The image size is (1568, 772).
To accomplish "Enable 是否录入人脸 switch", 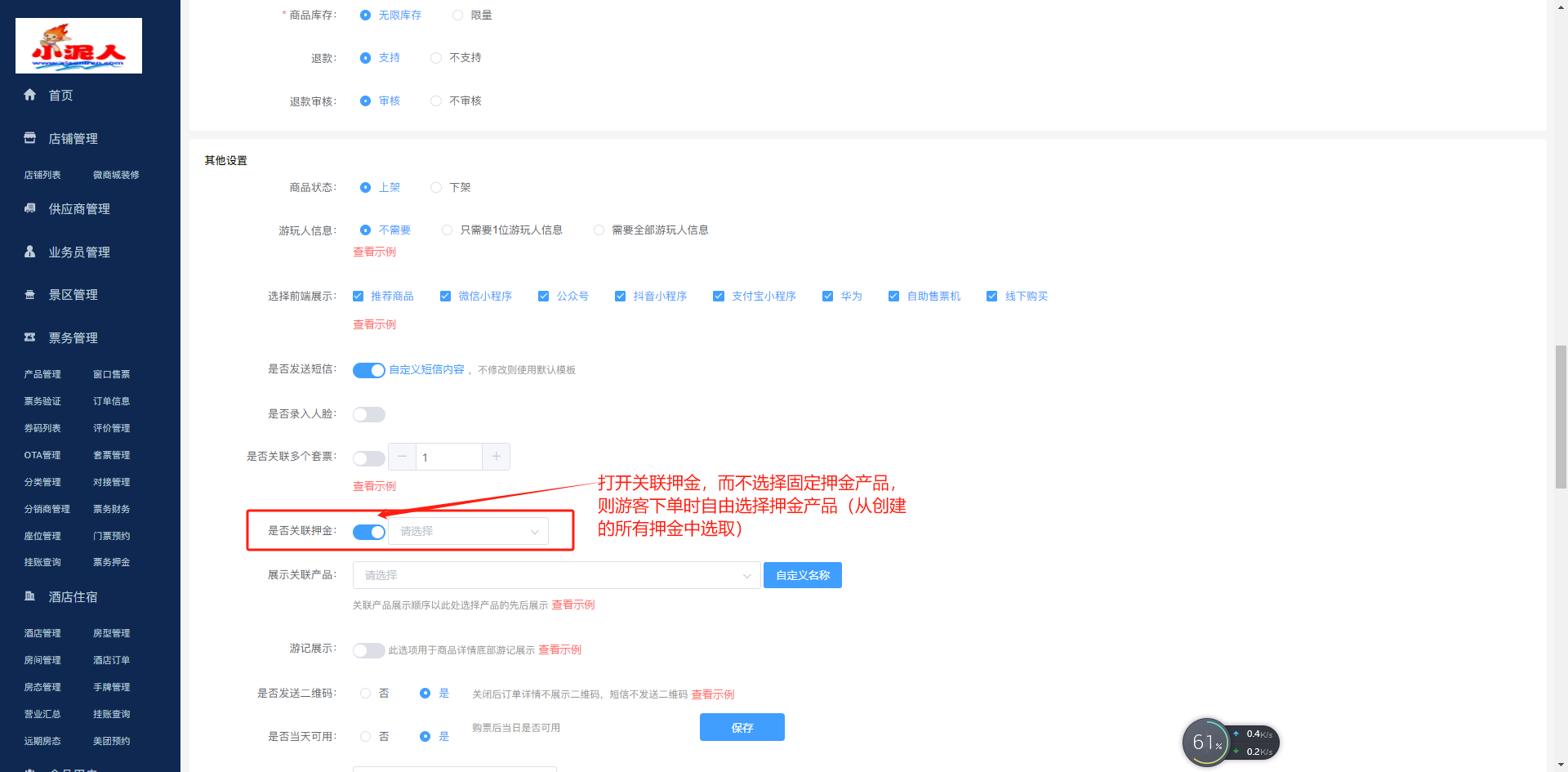I will pos(369,414).
